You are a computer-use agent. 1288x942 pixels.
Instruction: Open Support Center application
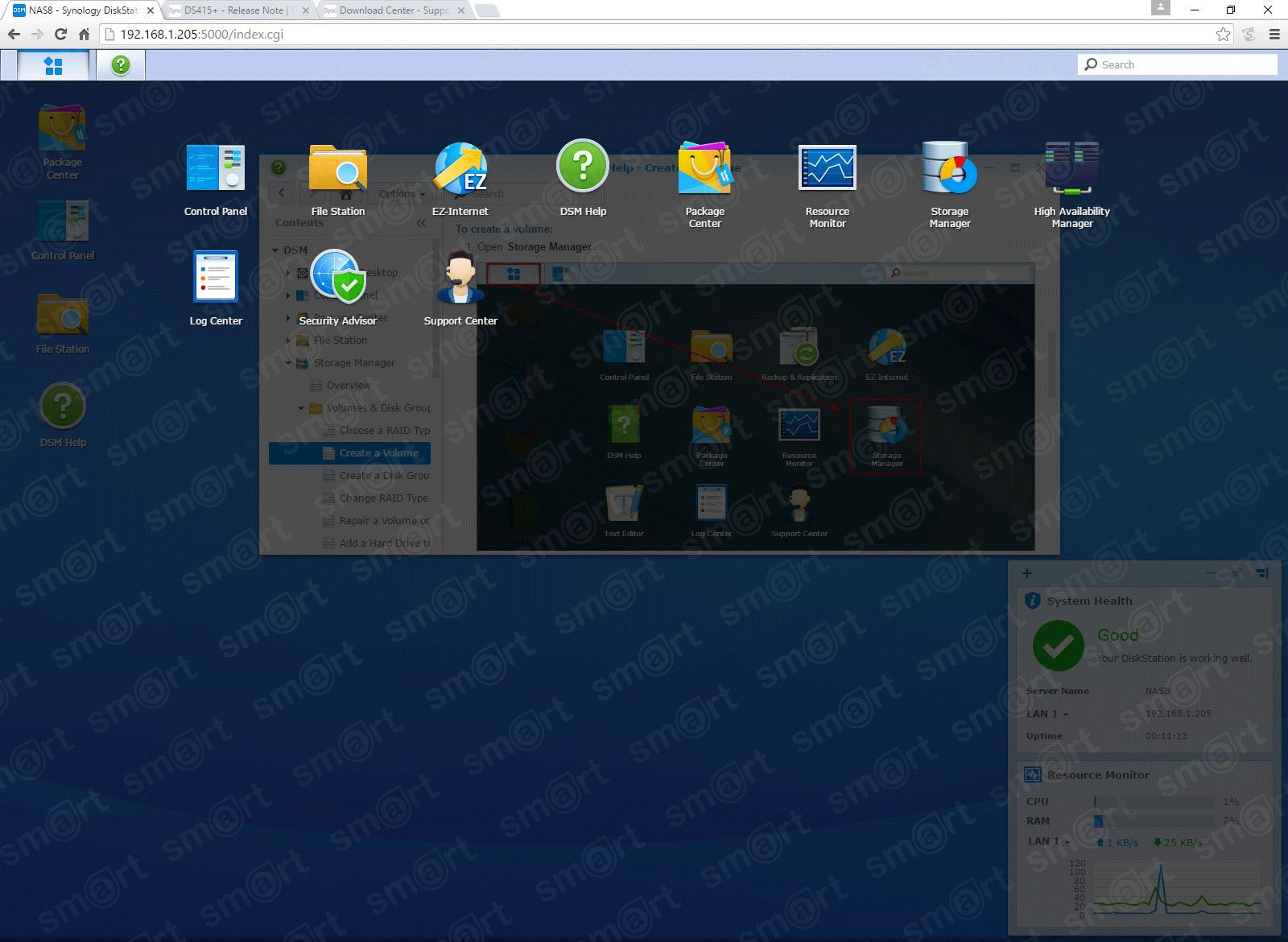460,288
